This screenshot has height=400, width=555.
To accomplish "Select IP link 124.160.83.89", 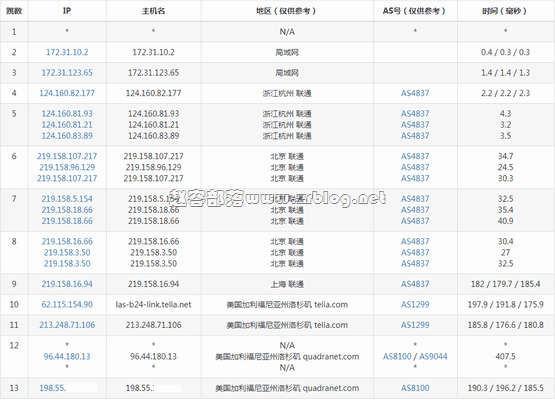I will 67,136.
